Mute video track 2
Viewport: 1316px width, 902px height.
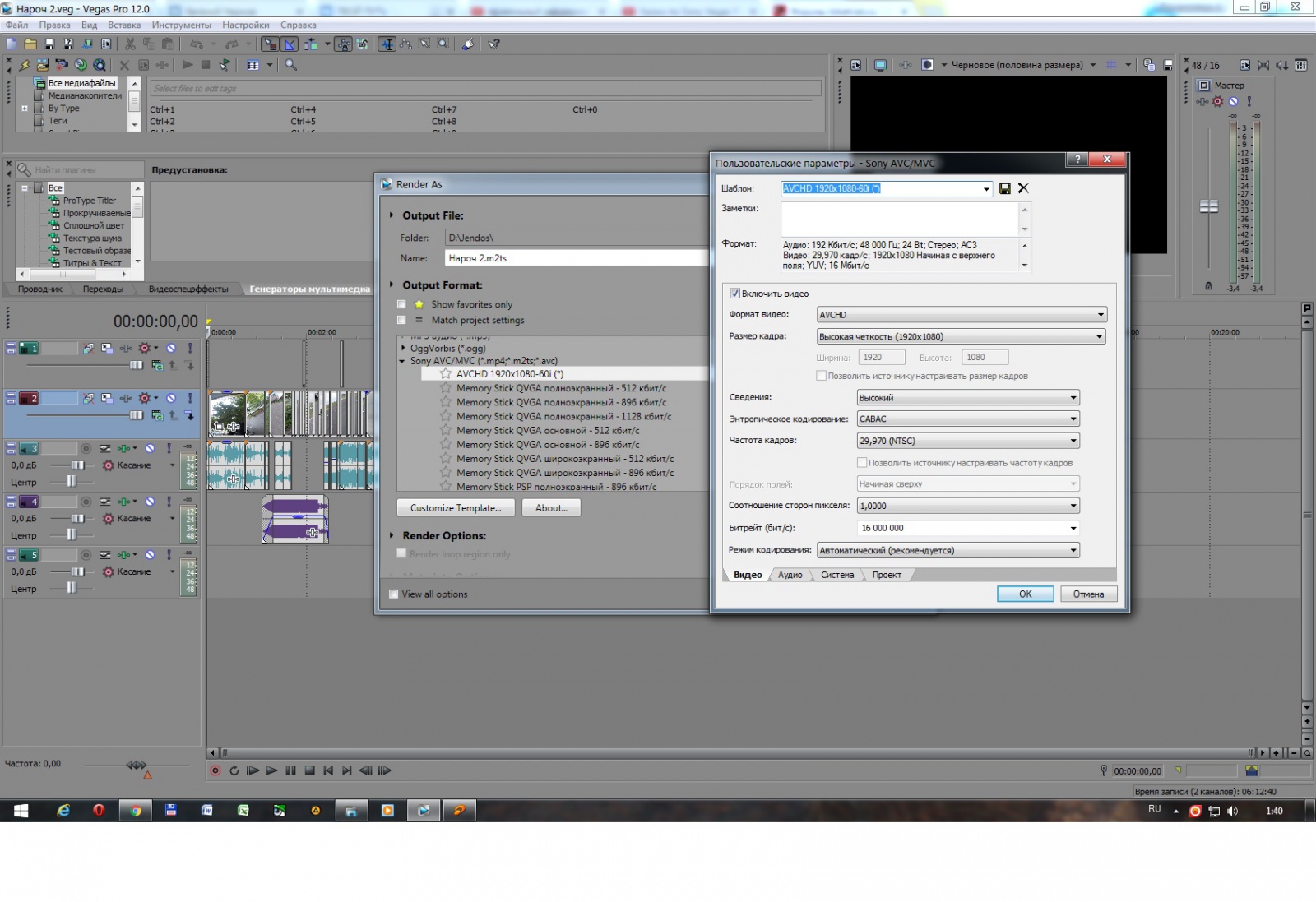(x=171, y=399)
